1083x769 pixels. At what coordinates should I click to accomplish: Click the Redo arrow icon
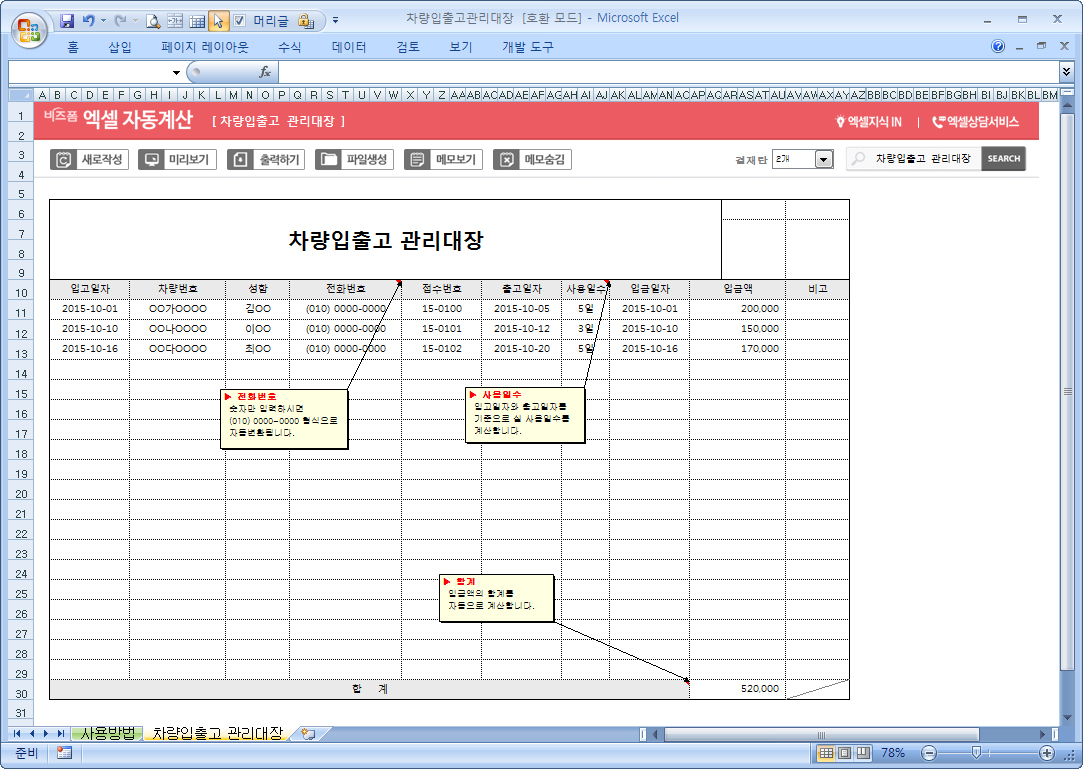click(120, 21)
